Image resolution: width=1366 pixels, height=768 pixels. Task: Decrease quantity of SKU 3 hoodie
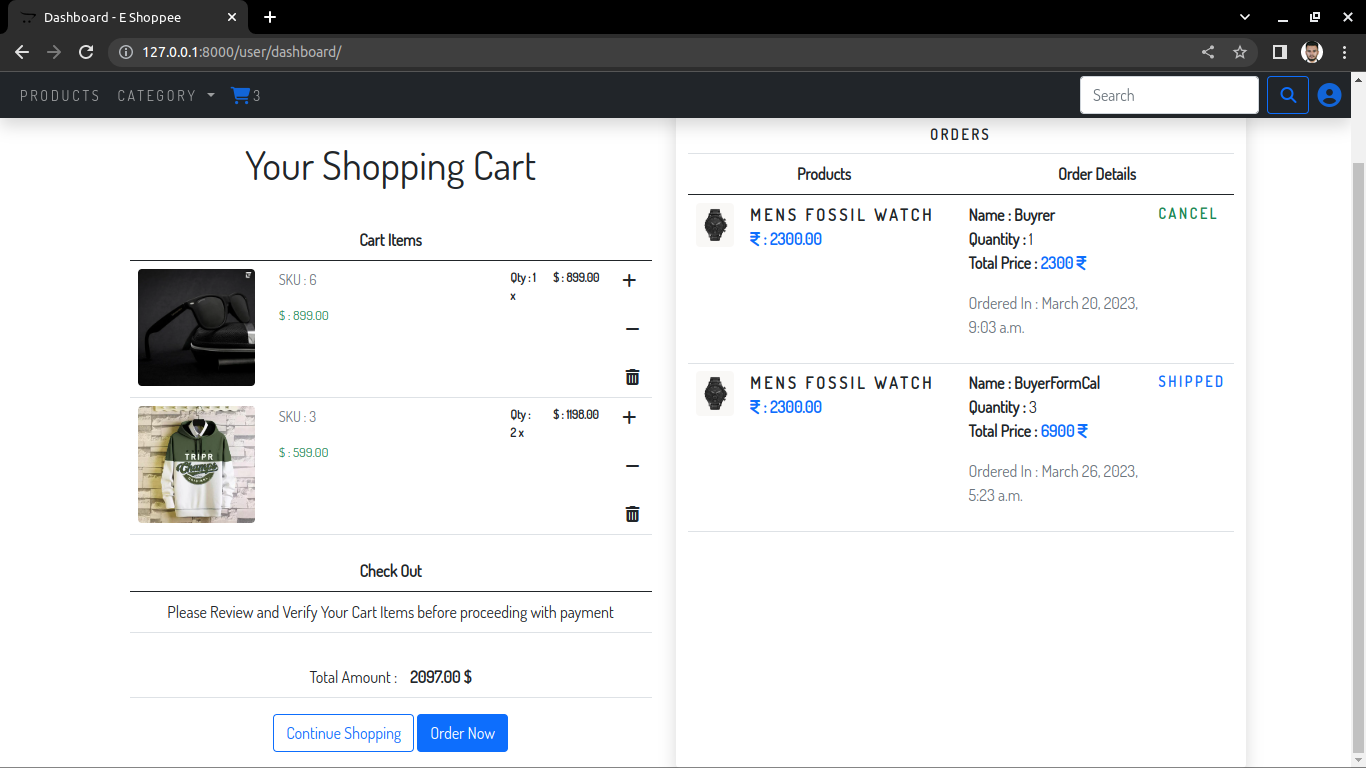[x=629, y=465]
